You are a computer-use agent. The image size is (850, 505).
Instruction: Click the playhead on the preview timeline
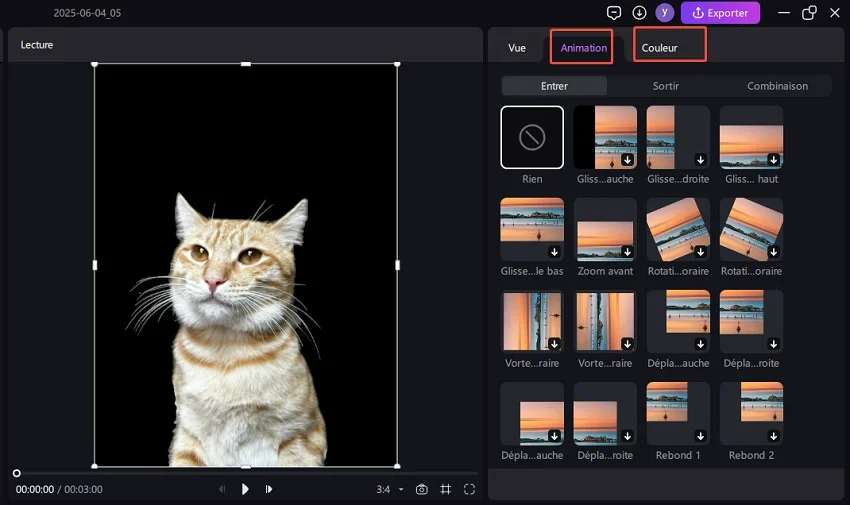tap(16, 473)
